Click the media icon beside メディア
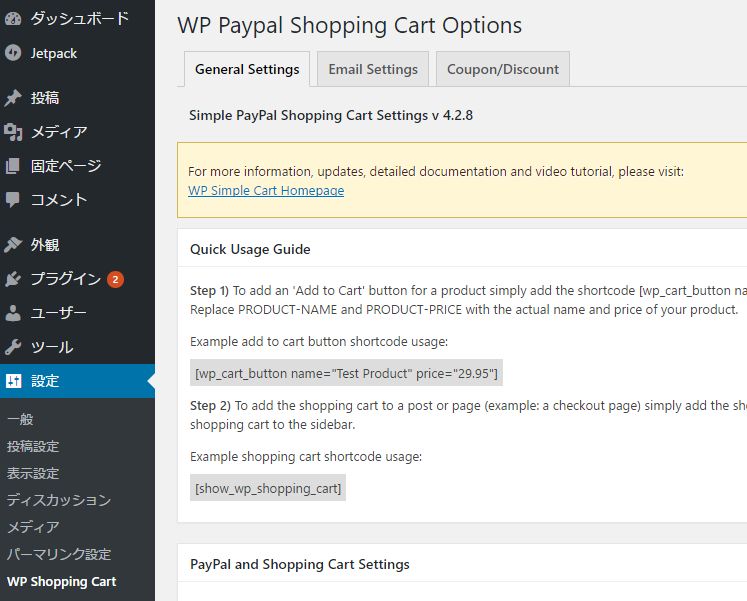Viewport: 747px width, 601px height. [x=13, y=132]
